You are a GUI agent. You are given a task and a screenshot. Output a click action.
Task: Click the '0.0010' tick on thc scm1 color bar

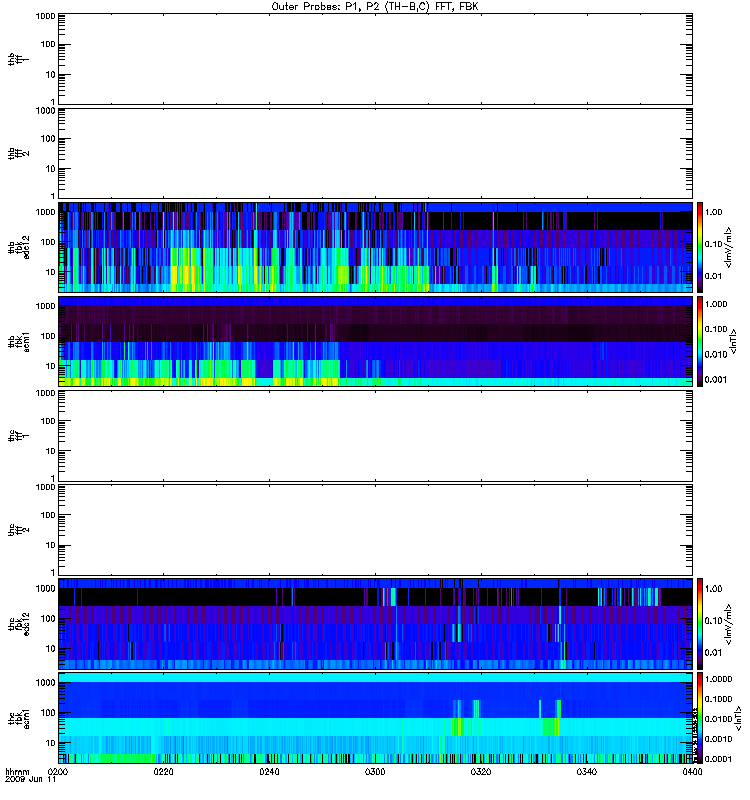[x=718, y=739]
